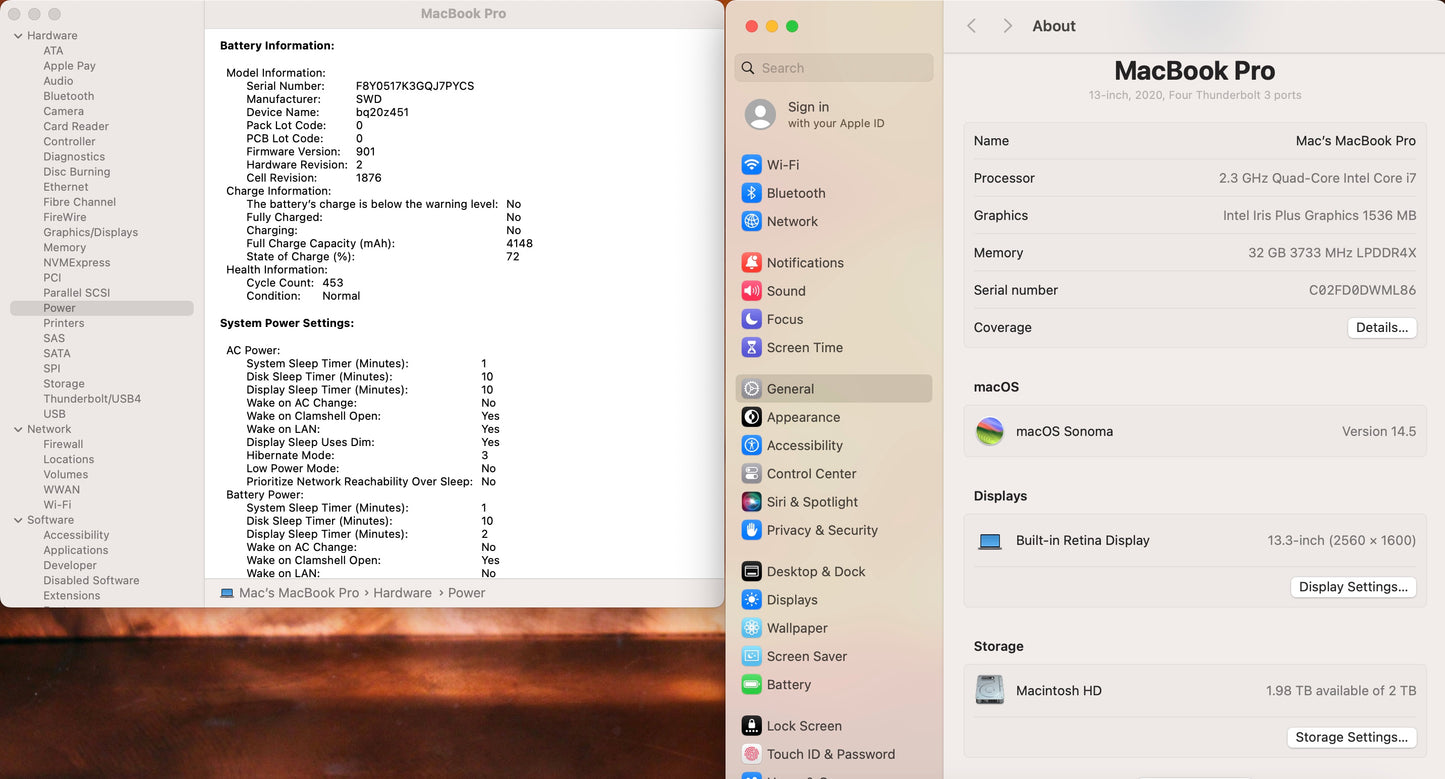Click the Coverage Details button
Viewport: 1445px width, 779px height.
1381,328
